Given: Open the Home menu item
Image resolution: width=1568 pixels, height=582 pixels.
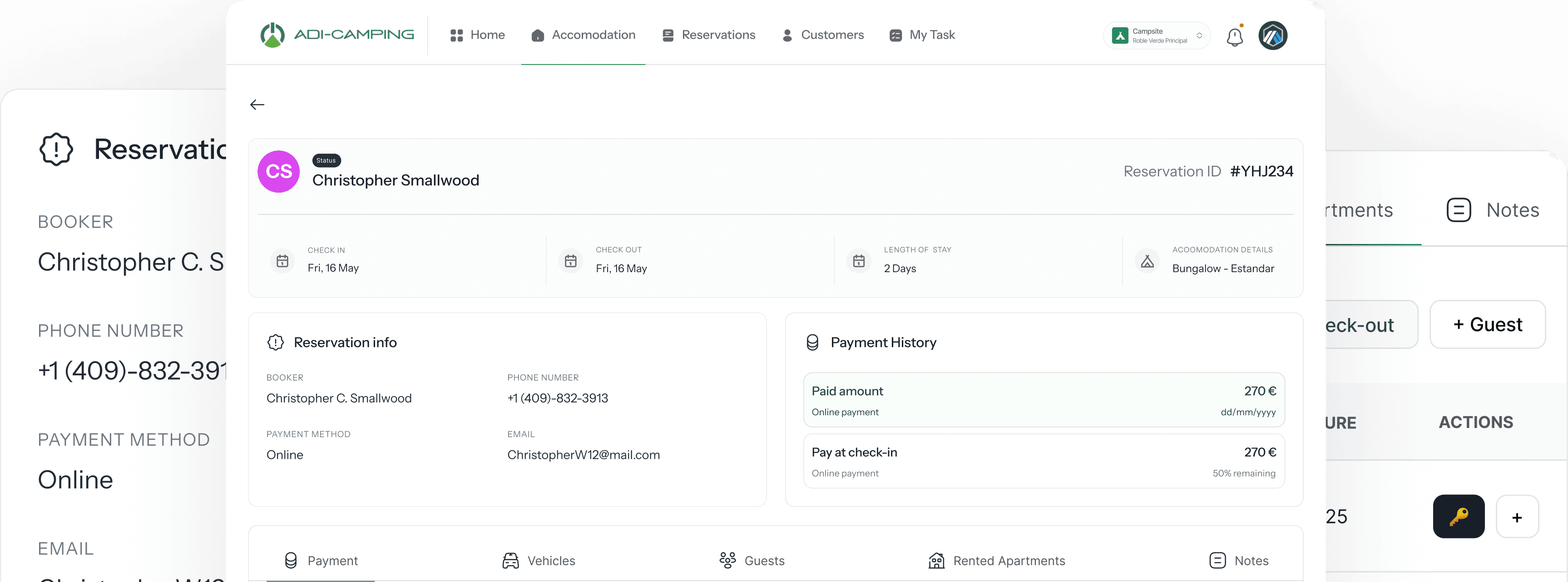Looking at the screenshot, I should coord(478,35).
